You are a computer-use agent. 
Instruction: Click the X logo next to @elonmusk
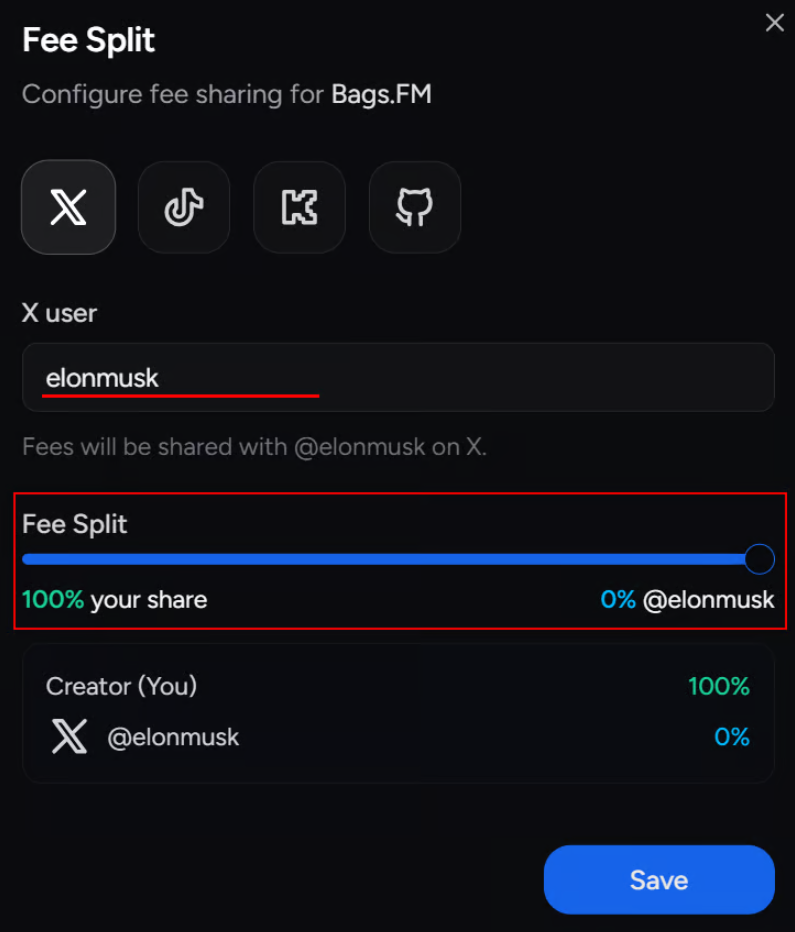click(x=68, y=737)
